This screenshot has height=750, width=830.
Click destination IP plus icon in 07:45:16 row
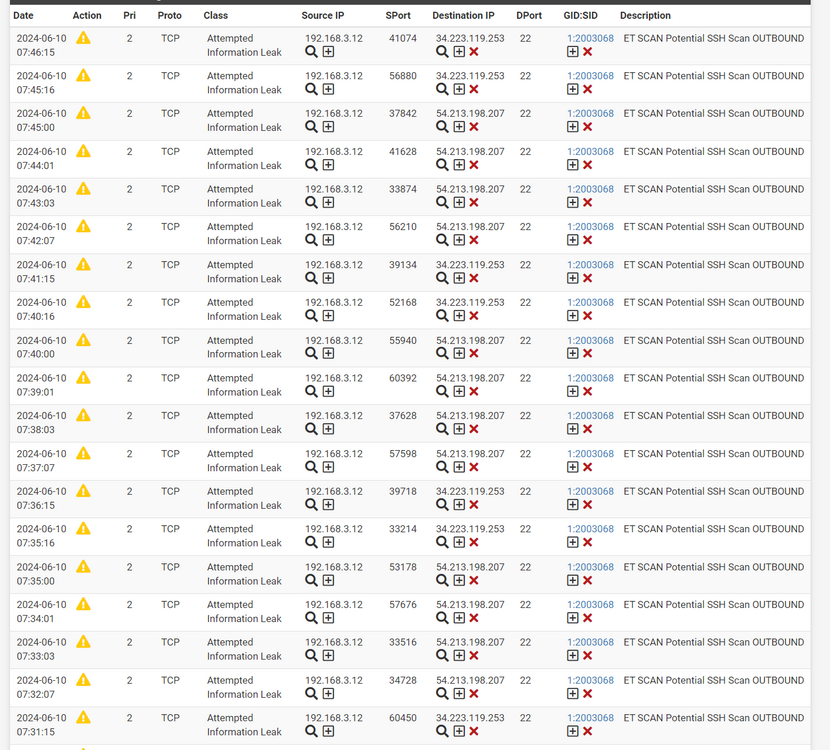tap(459, 89)
